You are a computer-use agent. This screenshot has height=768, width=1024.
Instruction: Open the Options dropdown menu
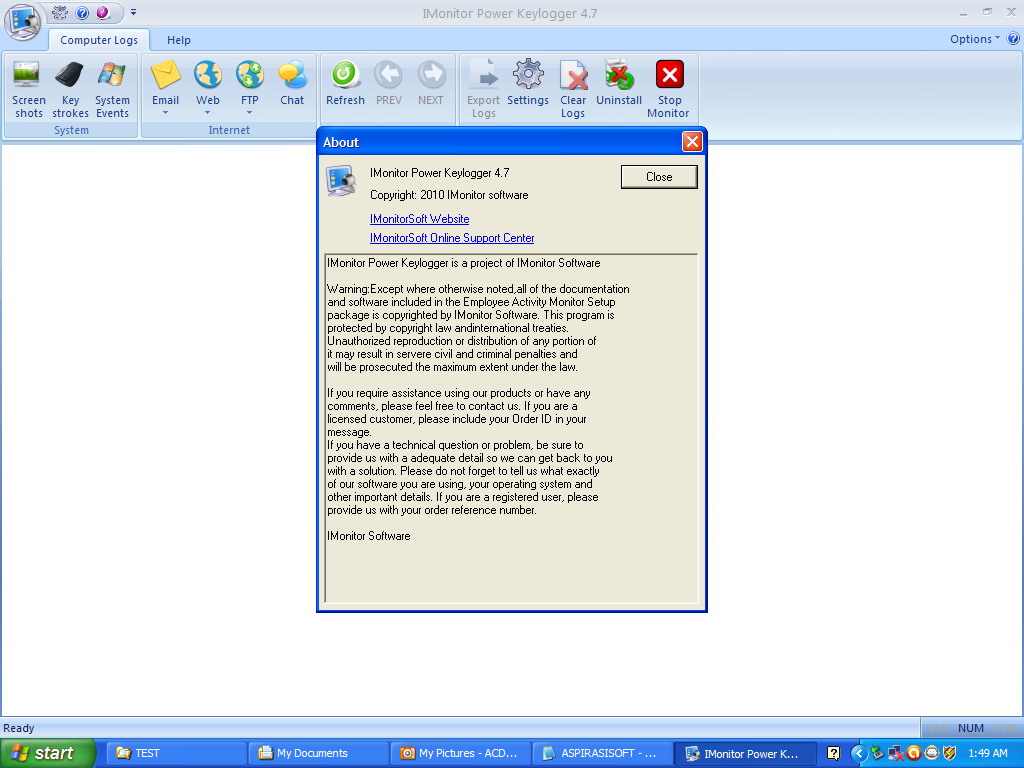(974, 39)
